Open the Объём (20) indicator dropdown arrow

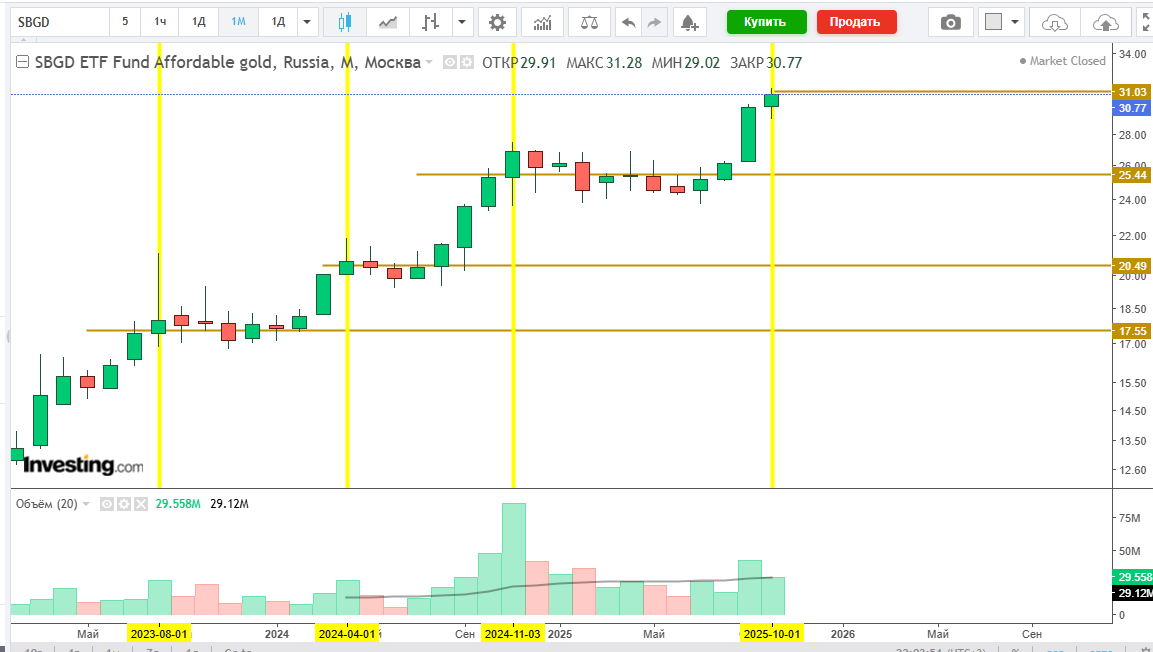point(86,504)
